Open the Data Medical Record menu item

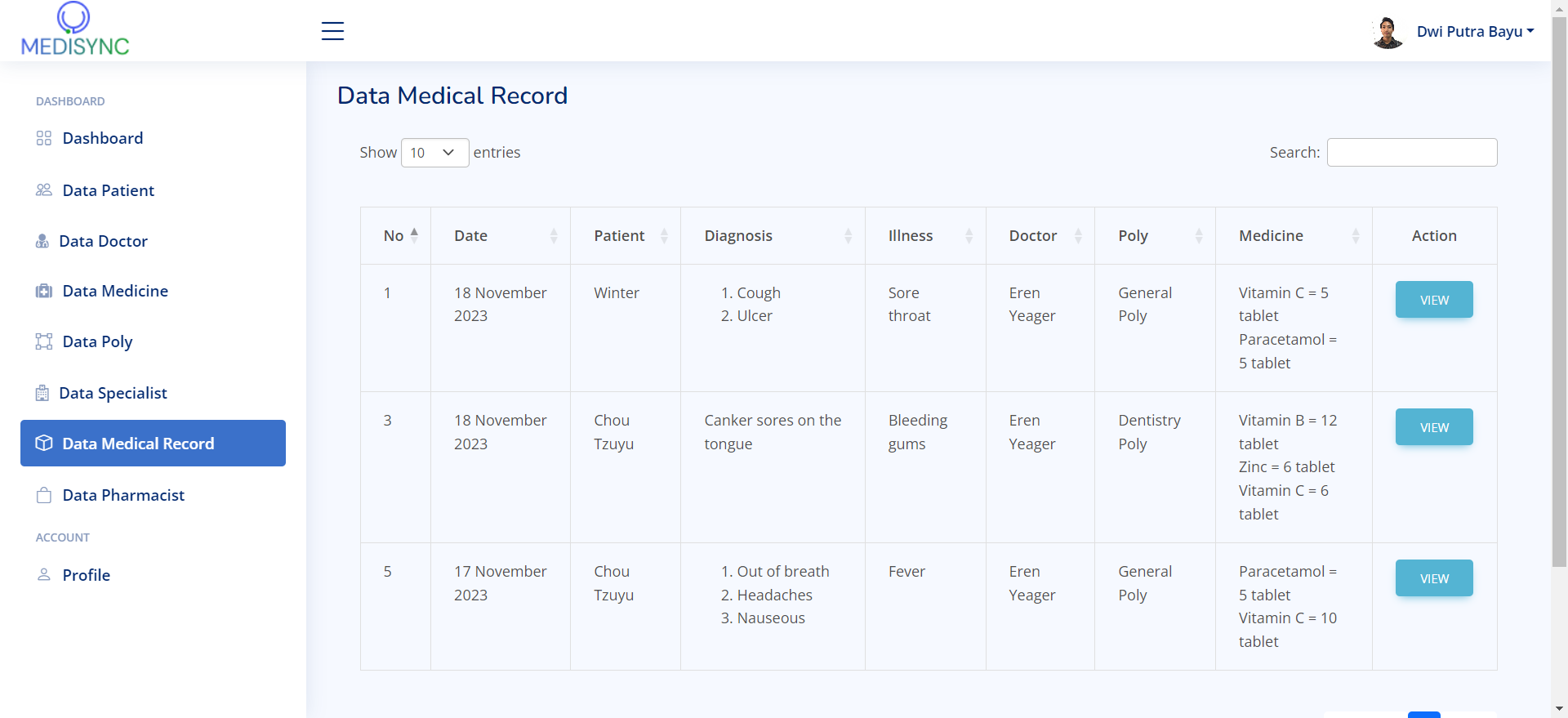coord(153,444)
